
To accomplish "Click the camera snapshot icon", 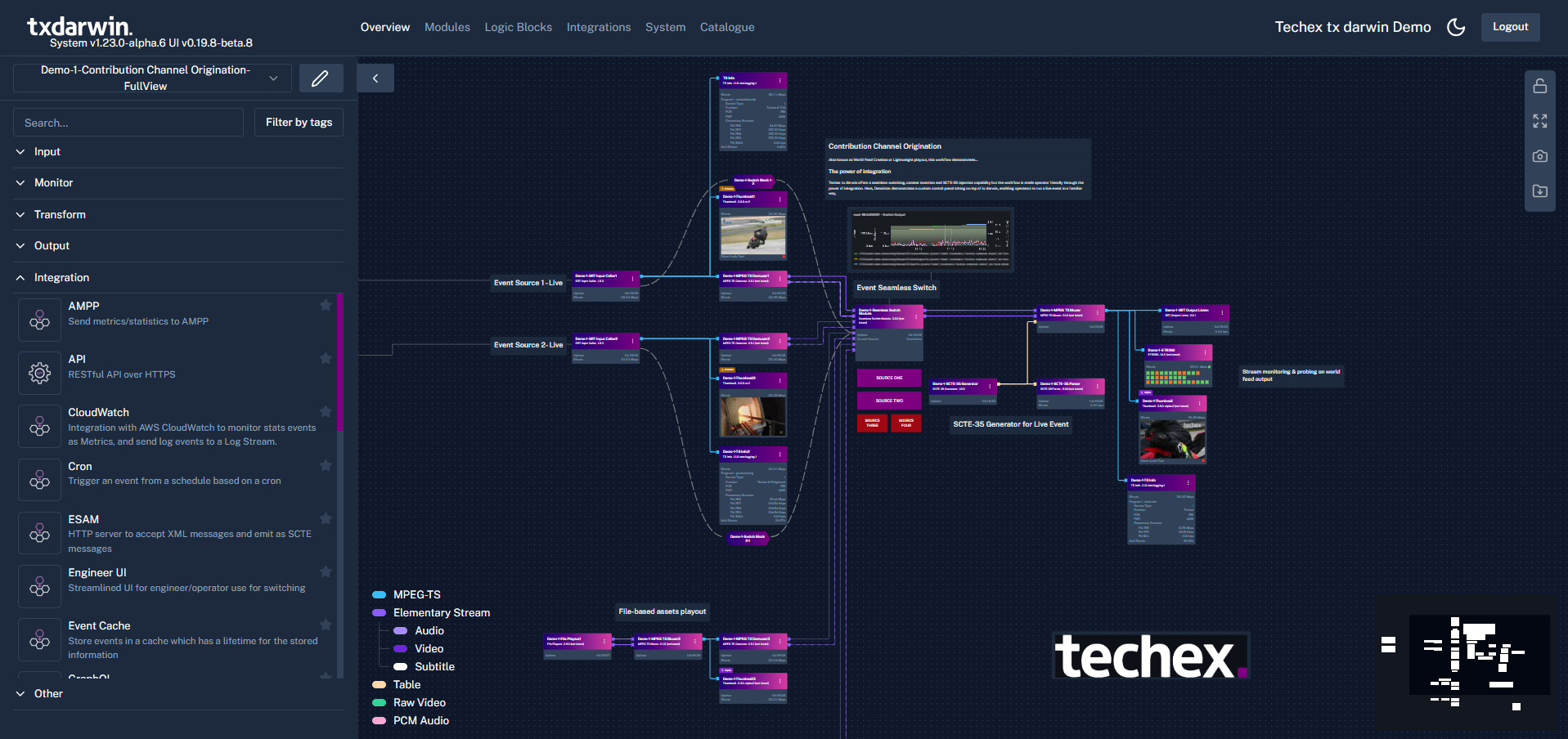I will pyautogui.click(x=1540, y=156).
